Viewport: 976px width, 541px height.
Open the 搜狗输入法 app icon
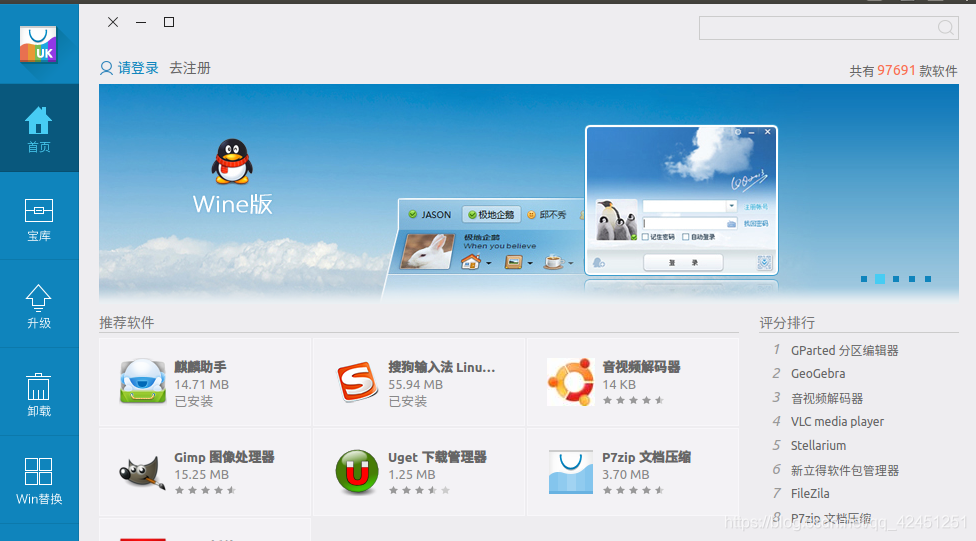(357, 382)
